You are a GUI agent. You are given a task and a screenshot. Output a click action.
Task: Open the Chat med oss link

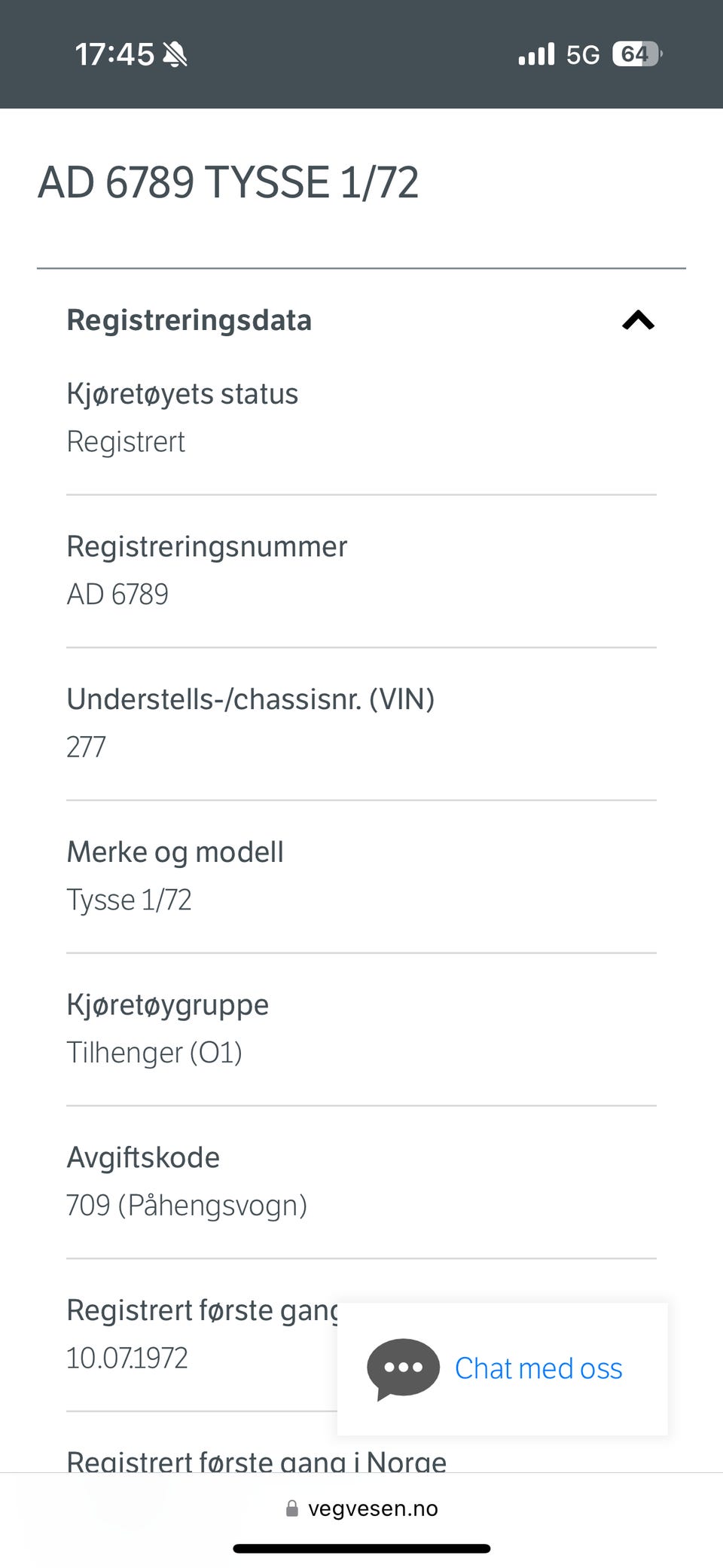[538, 1368]
